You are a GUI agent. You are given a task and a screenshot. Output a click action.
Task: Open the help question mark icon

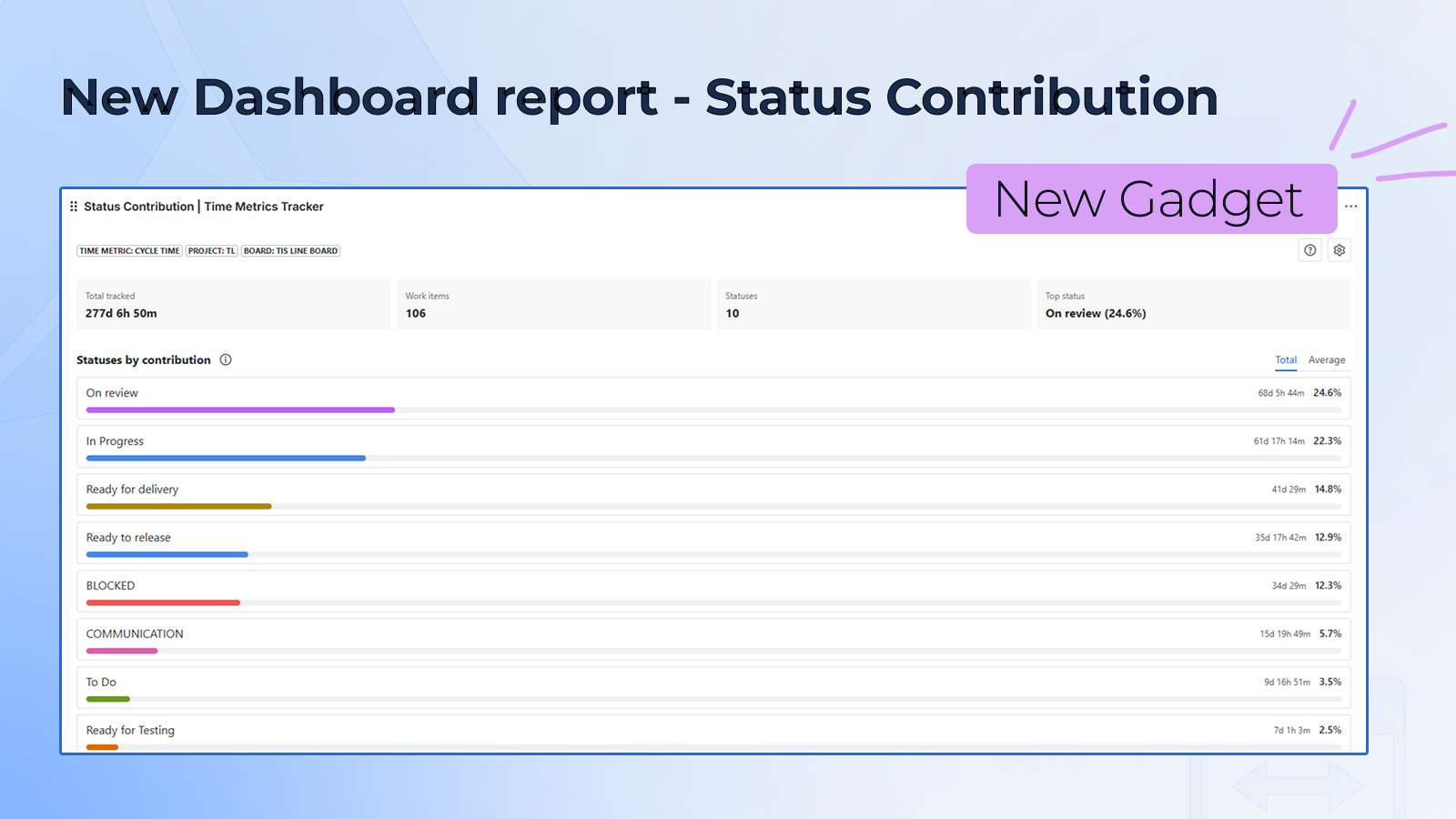click(1309, 250)
